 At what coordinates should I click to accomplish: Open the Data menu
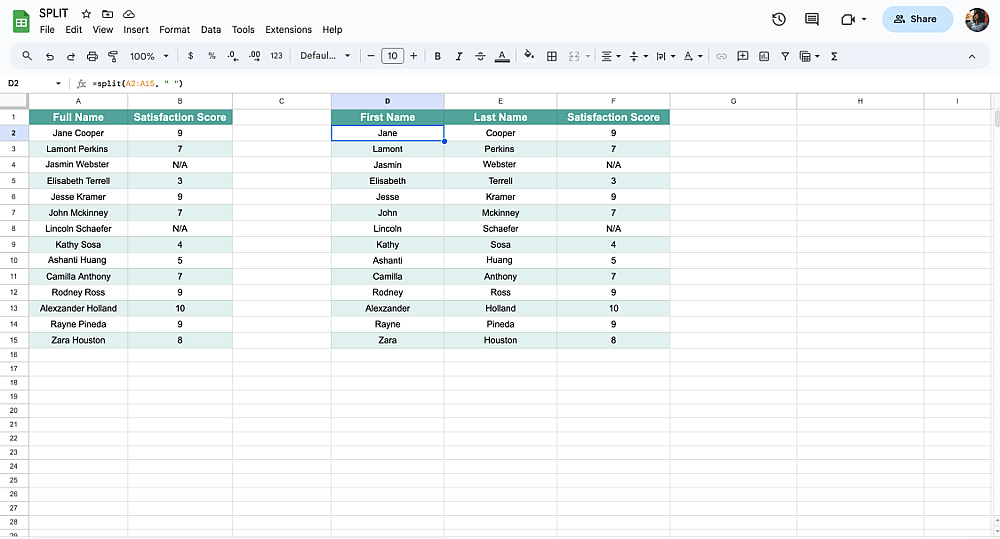tap(210, 29)
